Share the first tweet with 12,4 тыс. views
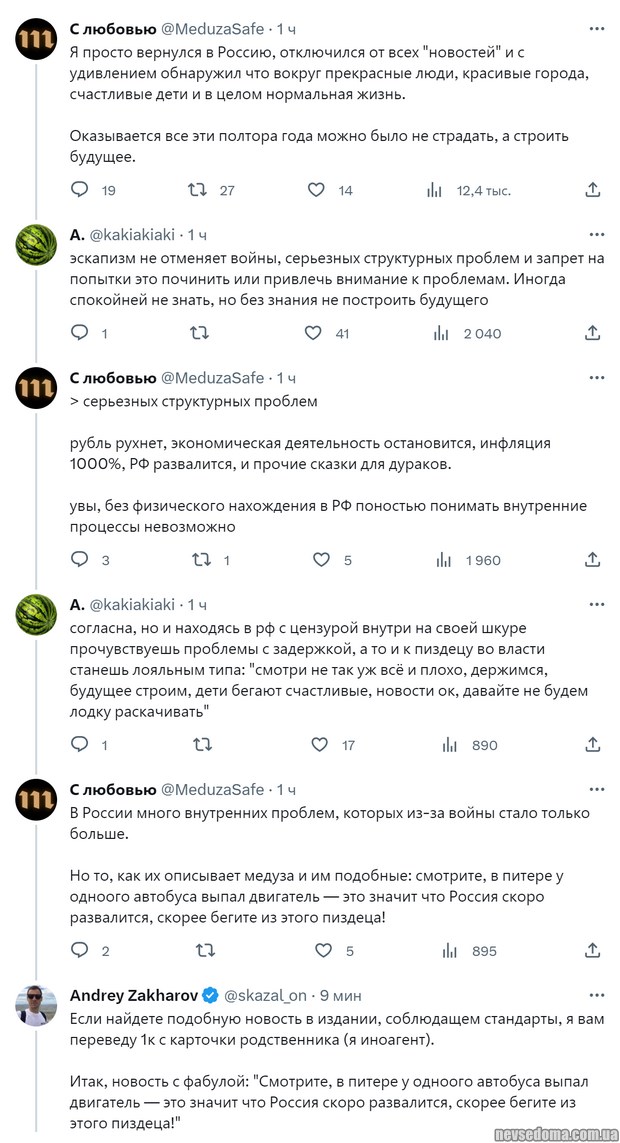The image size is (620, 1143). [x=592, y=190]
